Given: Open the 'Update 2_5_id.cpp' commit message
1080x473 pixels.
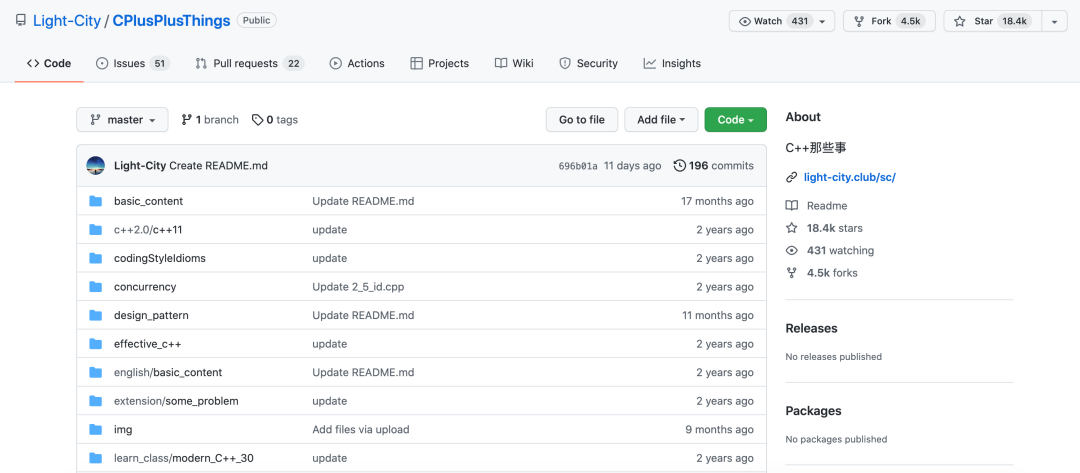Looking at the screenshot, I should pos(358,286).
